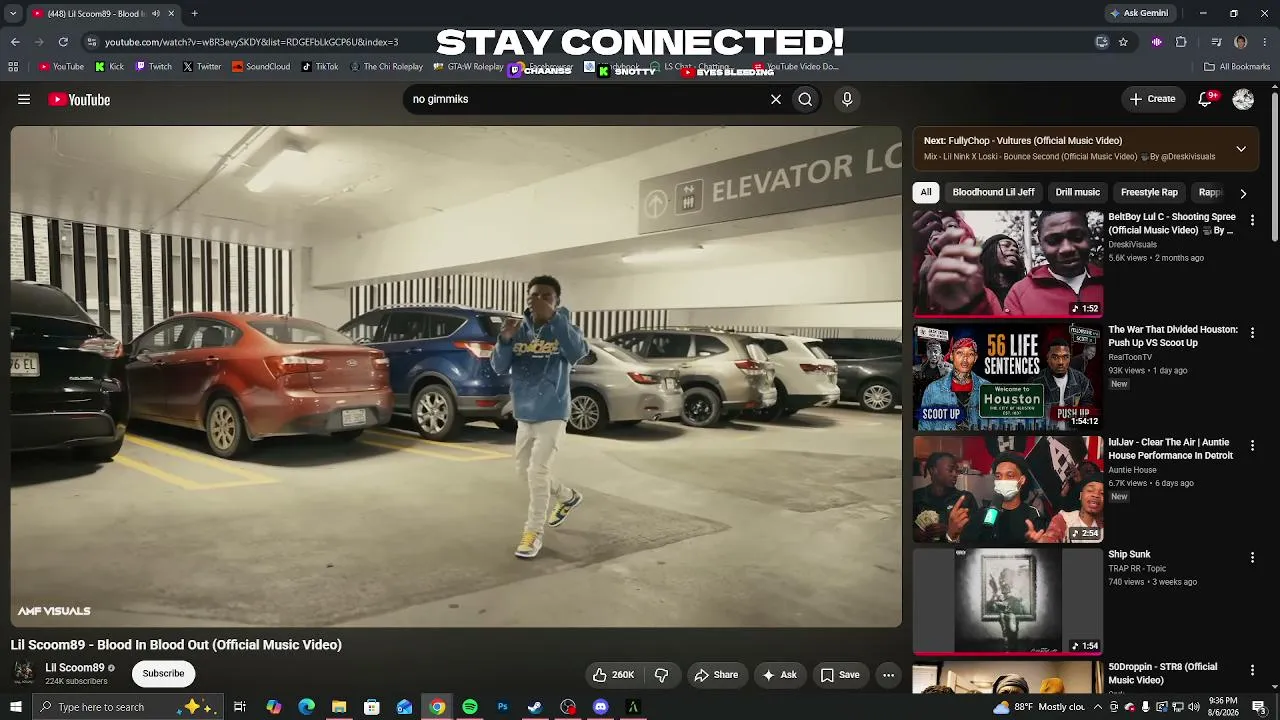Open a new browser tab
This screenshot has width=1280, height=720.
pos(194,13)
